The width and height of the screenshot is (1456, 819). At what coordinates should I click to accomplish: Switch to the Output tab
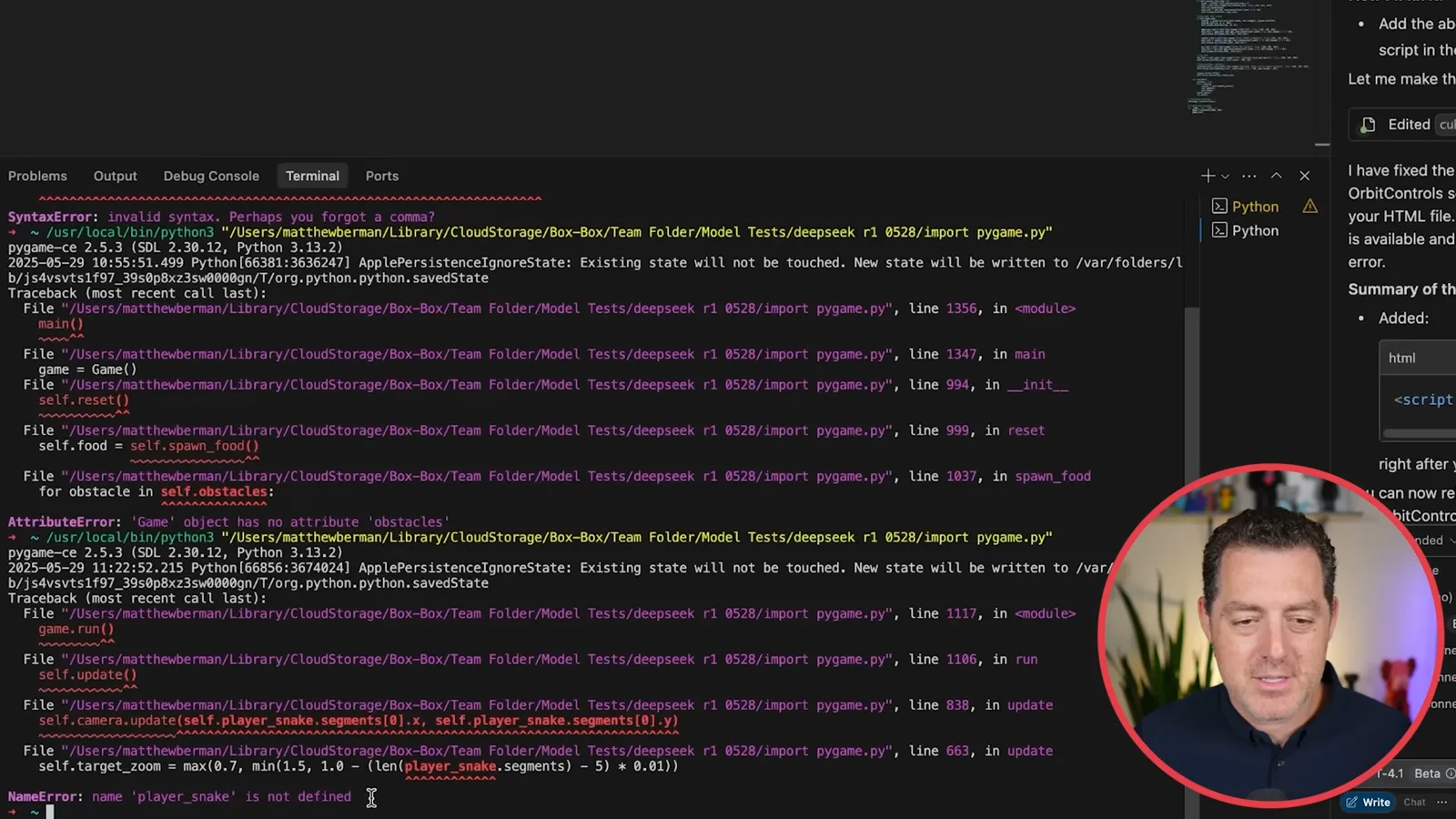(x=116, y=176)
